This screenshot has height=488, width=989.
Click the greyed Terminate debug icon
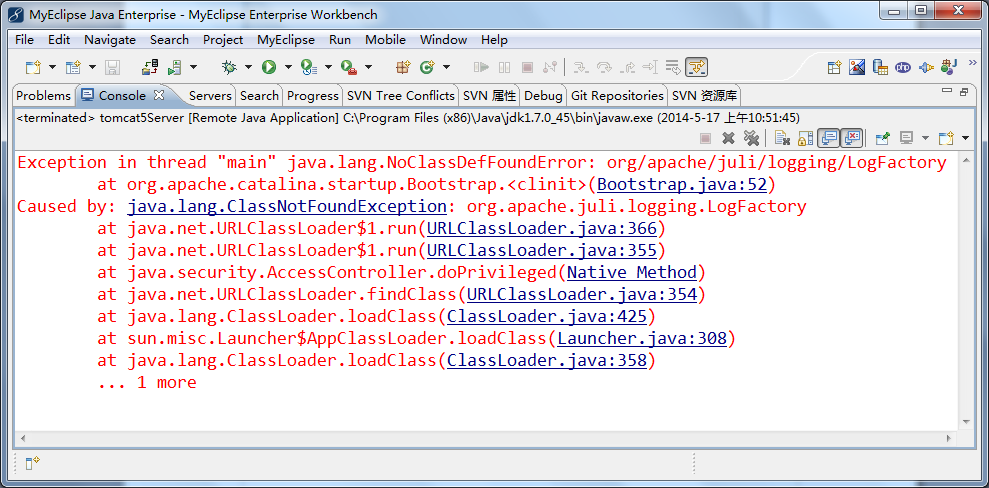point(527,67)
